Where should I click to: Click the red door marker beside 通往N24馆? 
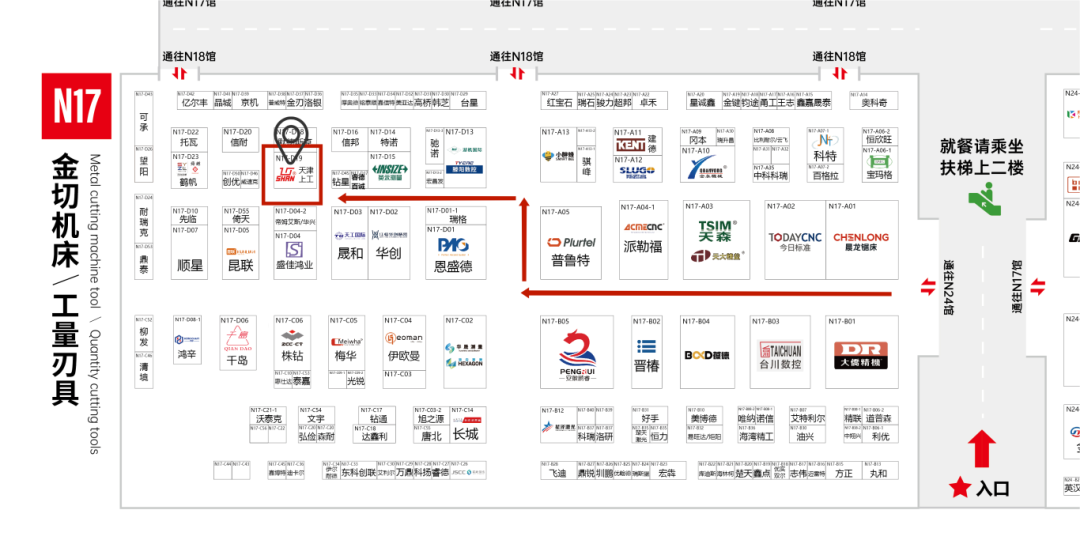(928, 286)
